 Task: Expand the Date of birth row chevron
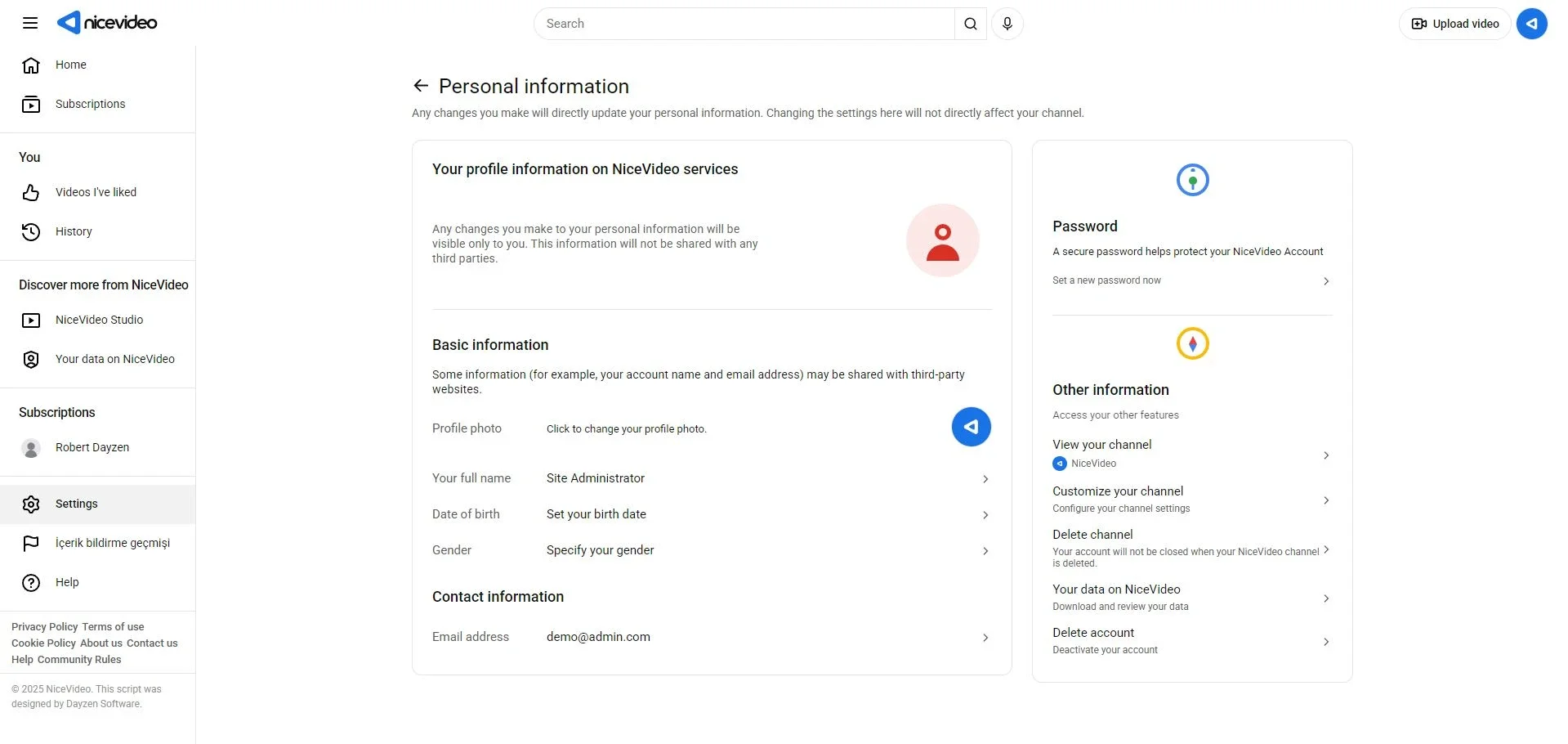point(985,515)
